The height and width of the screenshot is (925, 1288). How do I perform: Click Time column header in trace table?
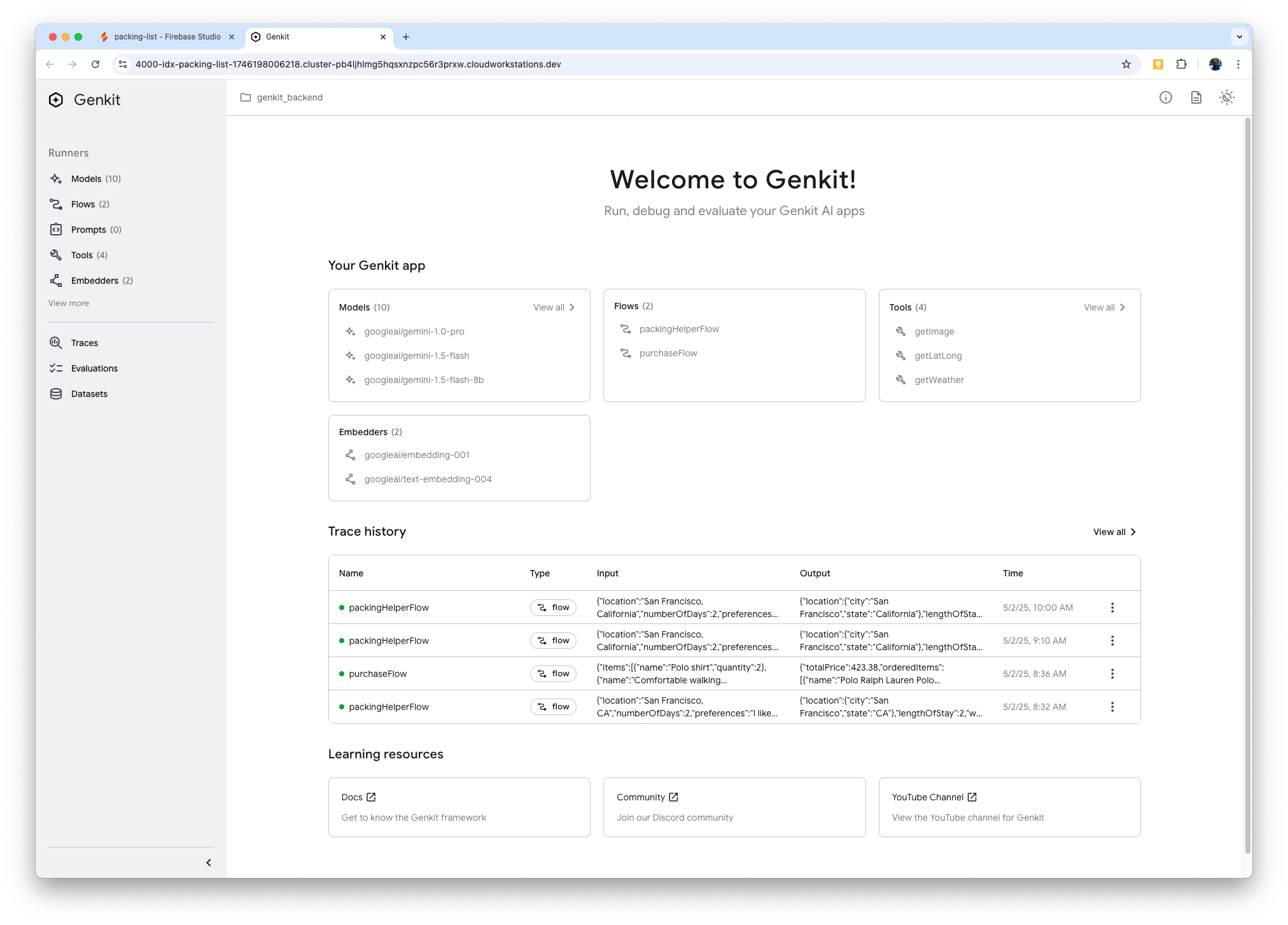[x=1012, y=573]
